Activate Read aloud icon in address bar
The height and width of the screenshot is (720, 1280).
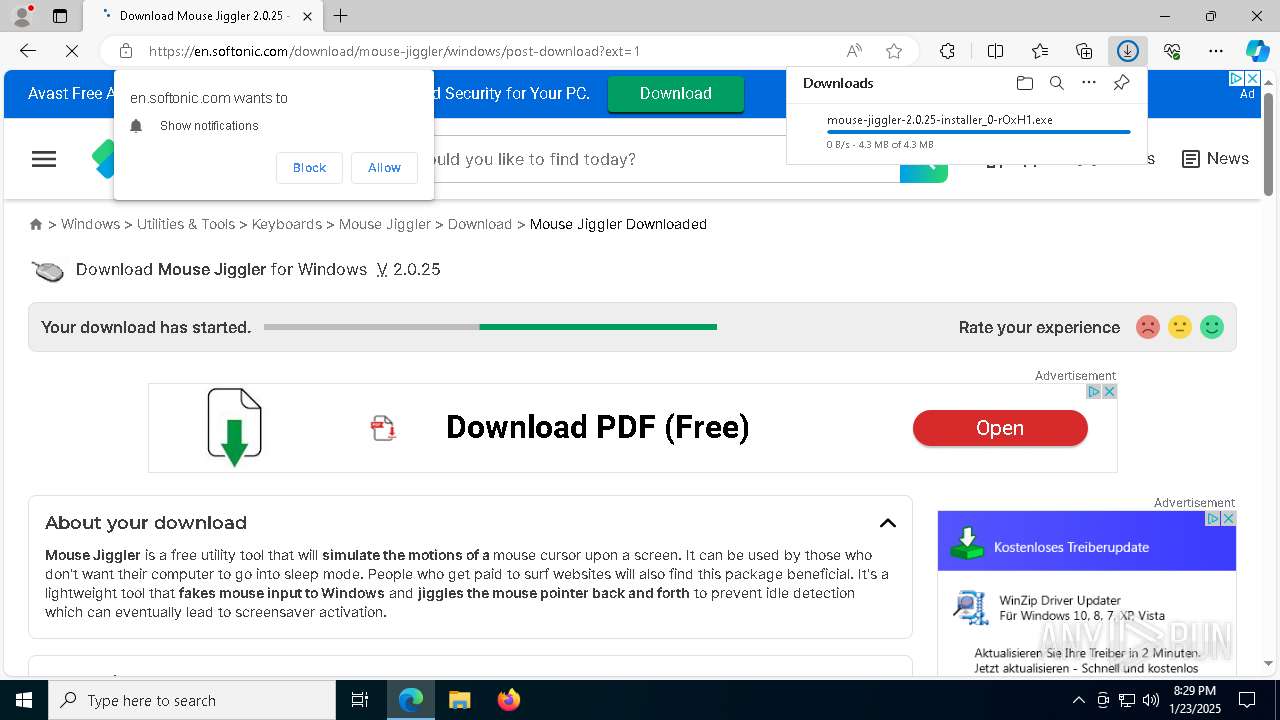[x=854, y=51]
